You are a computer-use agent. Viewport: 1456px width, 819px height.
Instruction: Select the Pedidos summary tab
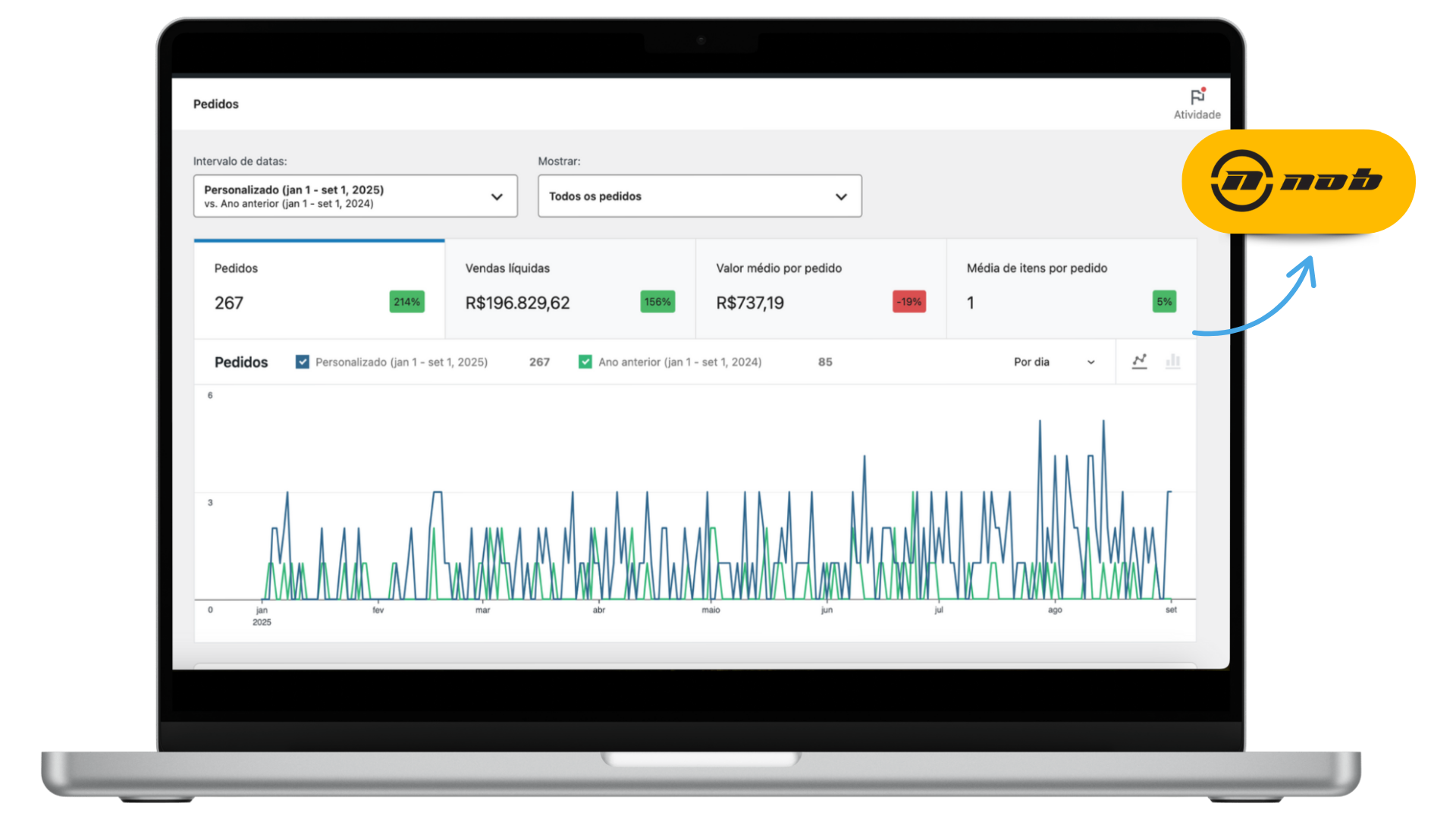(x=318, y=289)
